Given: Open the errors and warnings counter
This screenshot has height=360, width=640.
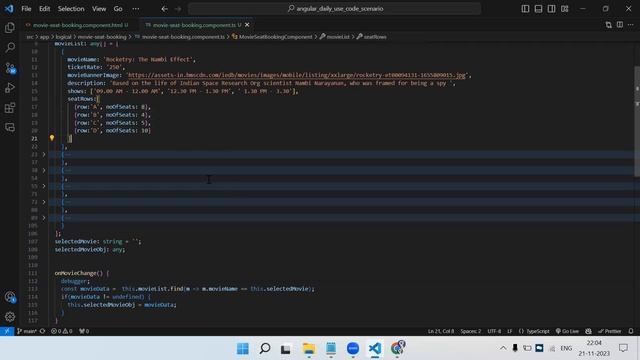Looking at the screenshot, I should pos(62,331).
